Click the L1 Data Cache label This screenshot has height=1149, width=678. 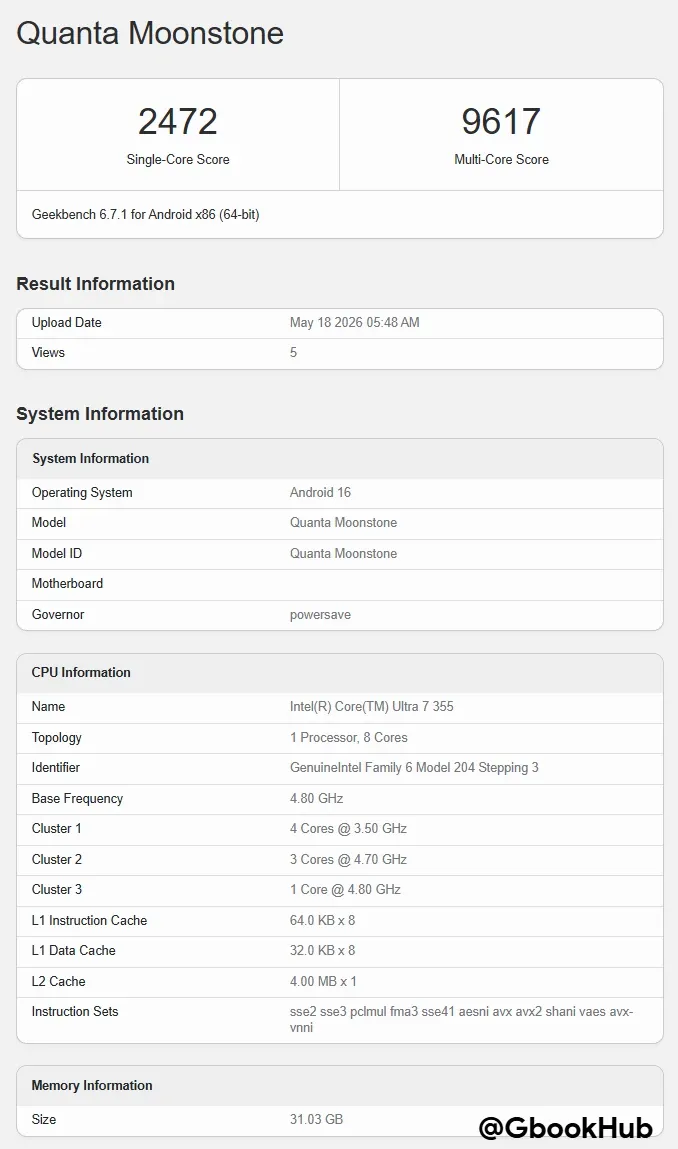pos(73,950)
